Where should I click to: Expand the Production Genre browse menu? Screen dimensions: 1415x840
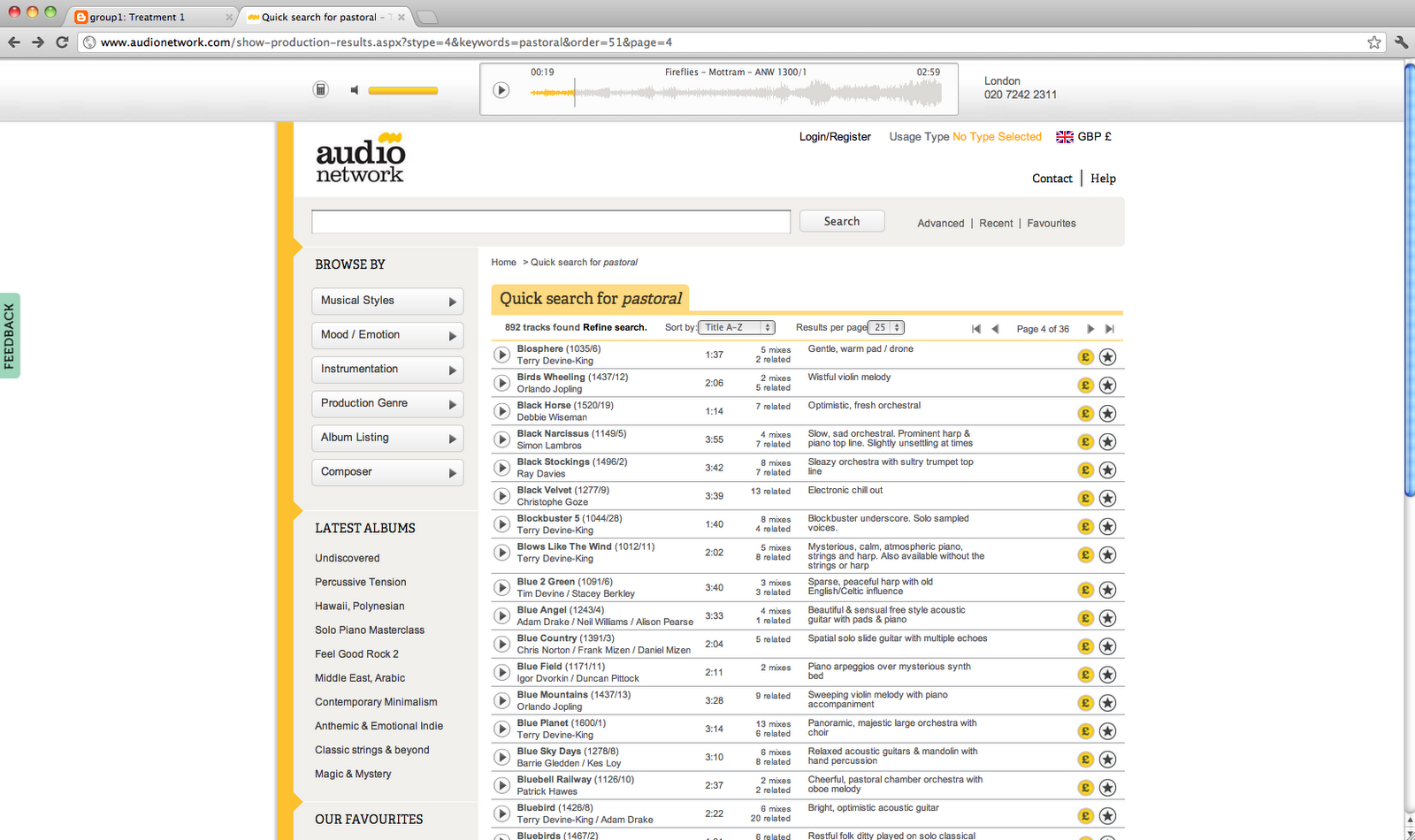387,403
